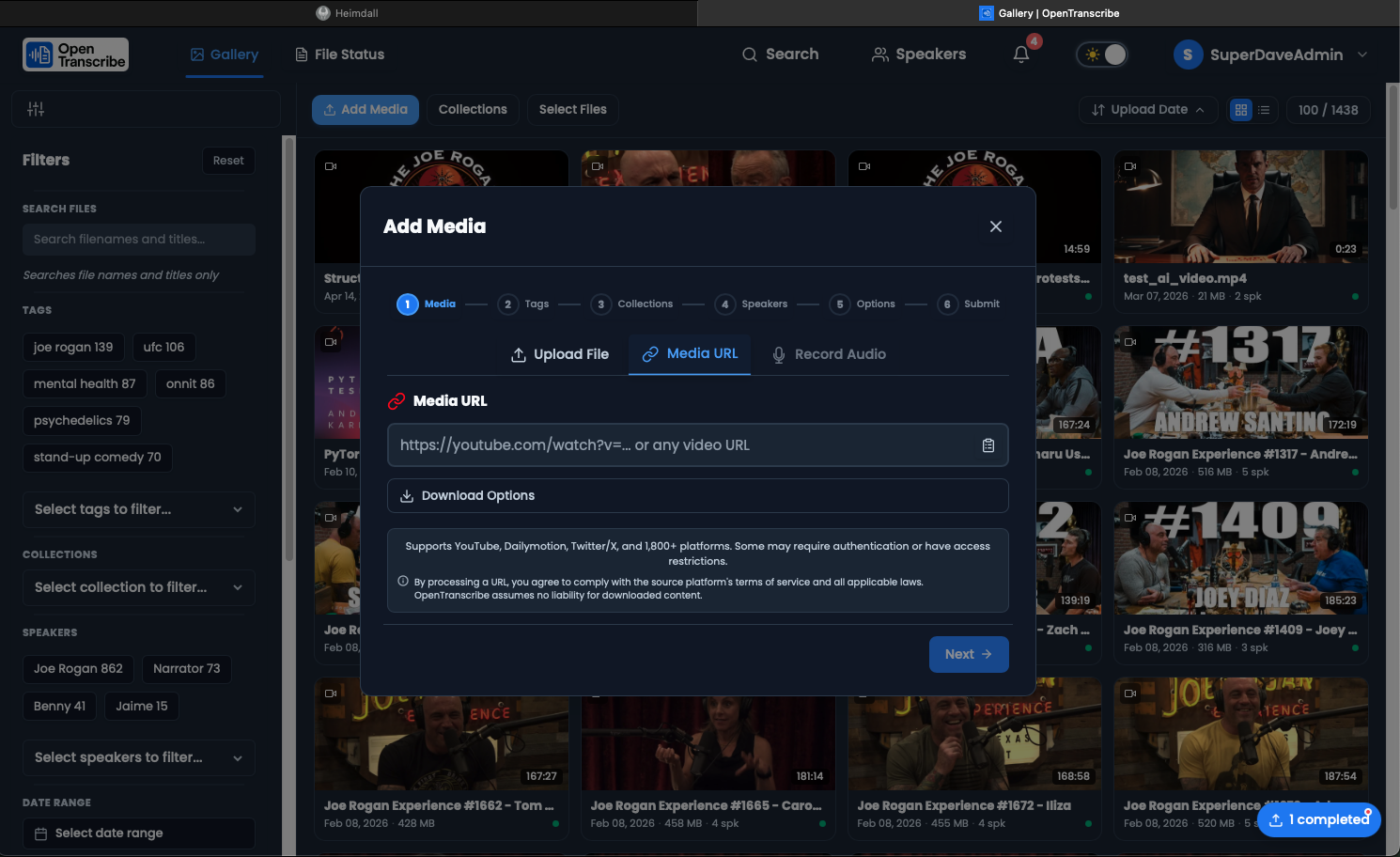This screenshot has height=857, width=1400.
Task: Reset all filters
Action: coord(228,161)
